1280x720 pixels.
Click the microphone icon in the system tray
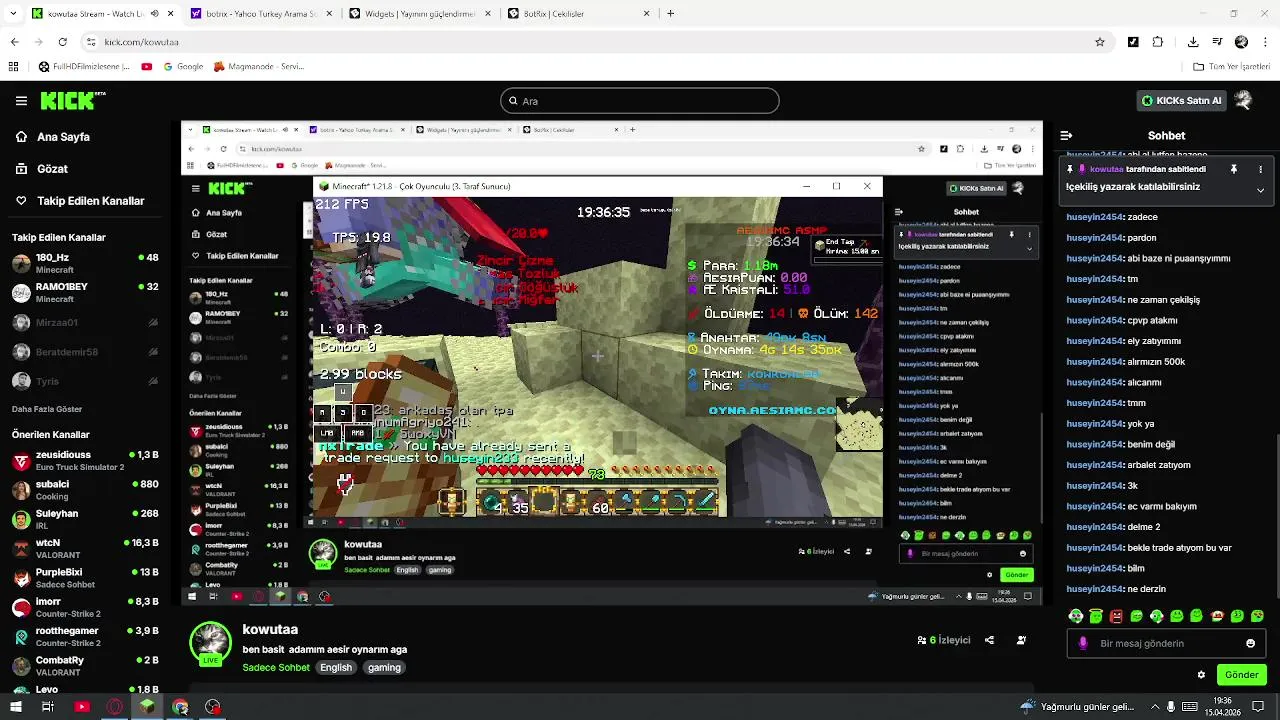coord(1171,707)
